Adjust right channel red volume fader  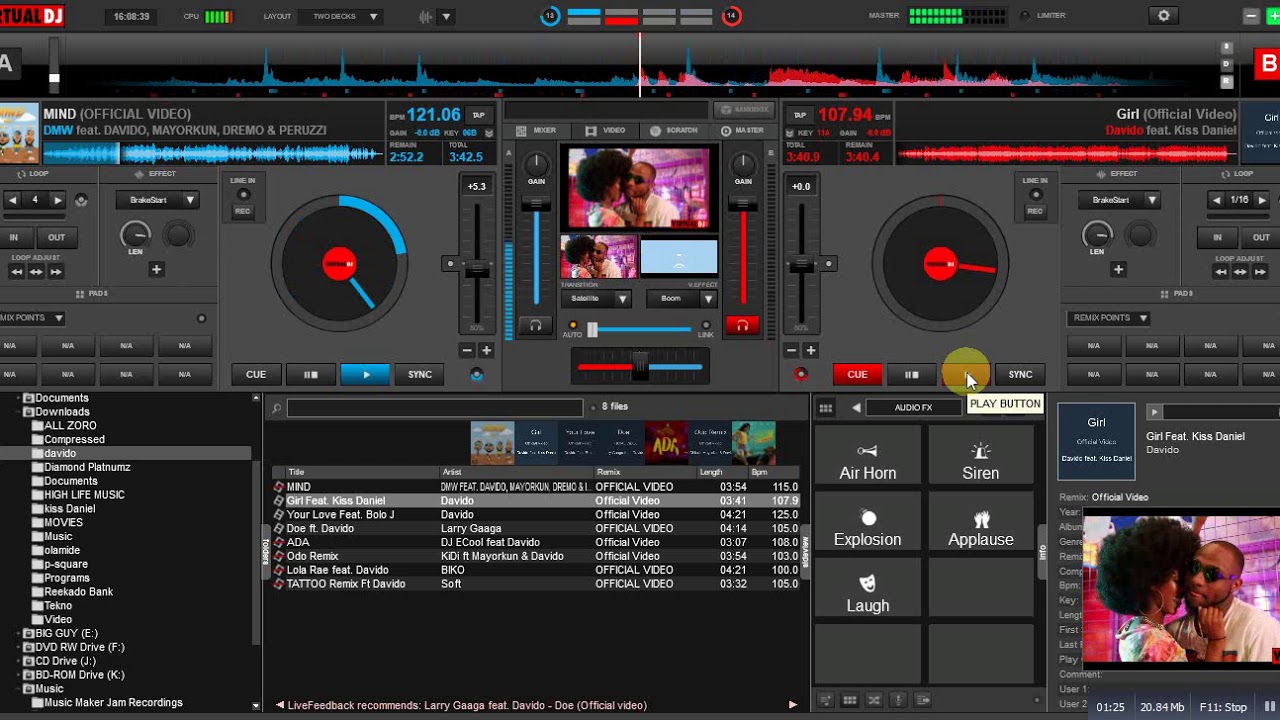pyautogui.click(x=742, y=205)
